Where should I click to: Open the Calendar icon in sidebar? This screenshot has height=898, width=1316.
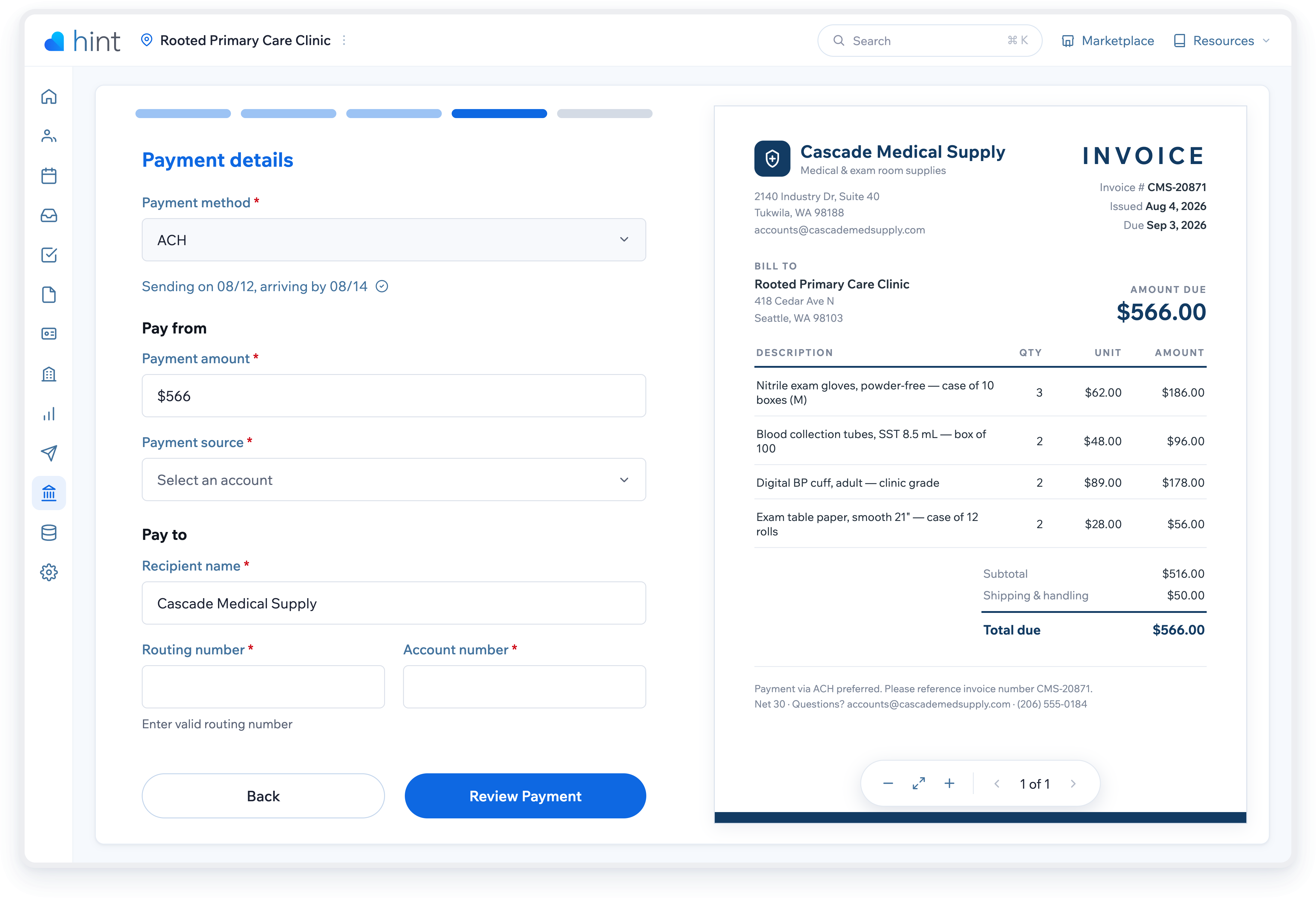(49, 176)
